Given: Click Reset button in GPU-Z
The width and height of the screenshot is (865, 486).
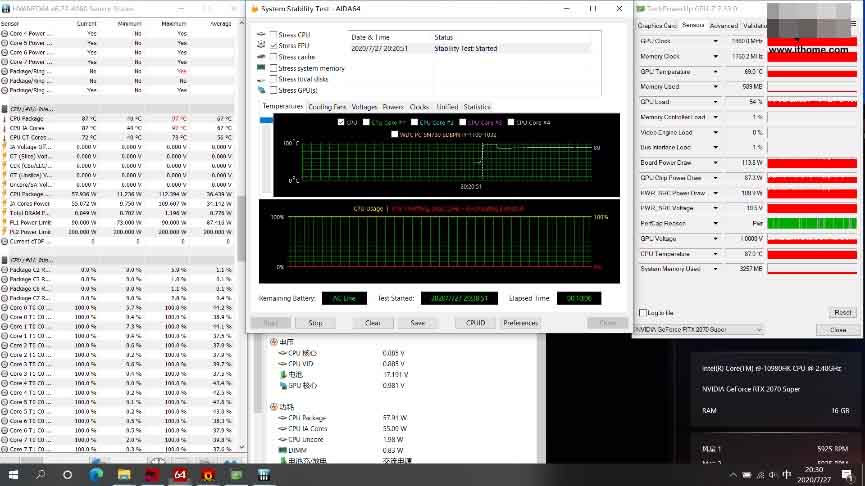Looking at the screenshot, I should point(842,313).
